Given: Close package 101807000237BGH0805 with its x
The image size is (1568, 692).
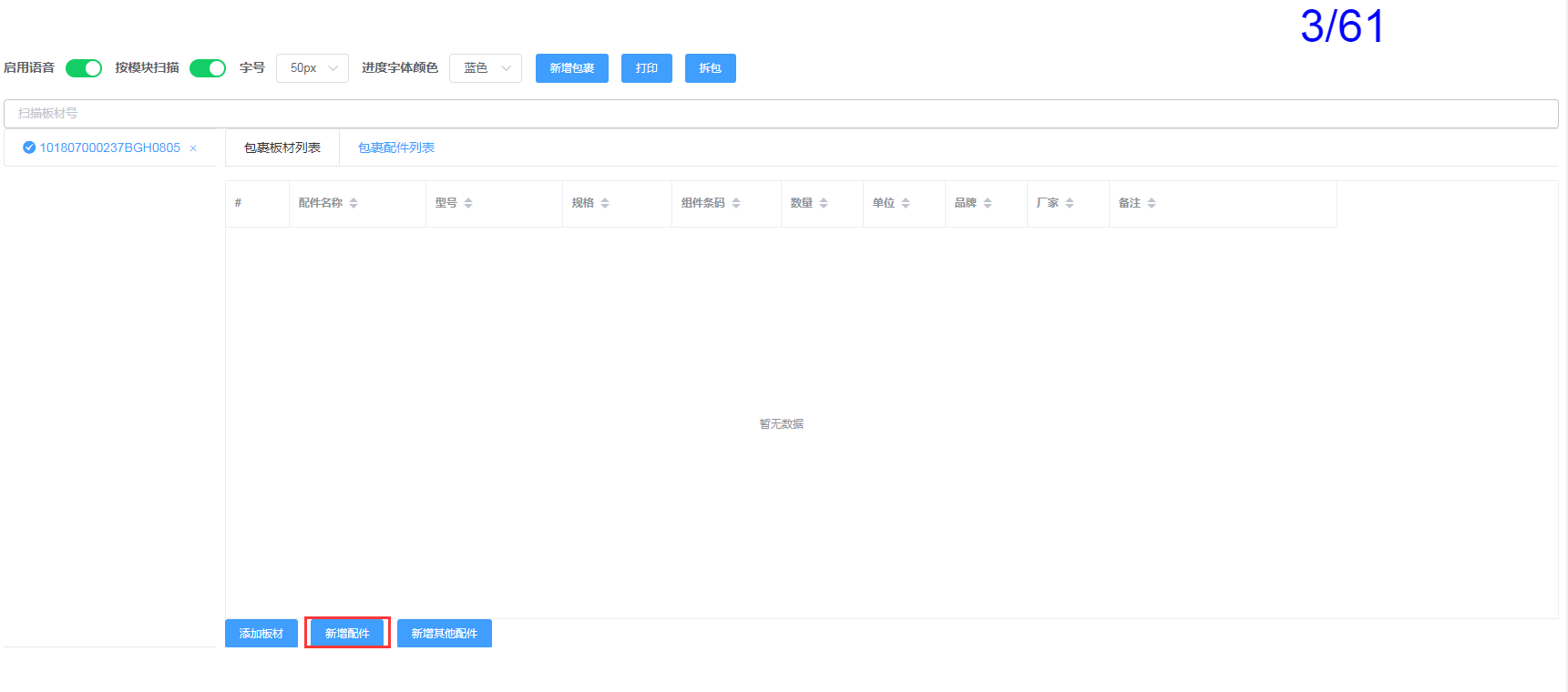Looking at the screenshot, I should pyautogui.click(x=193, y=148).
